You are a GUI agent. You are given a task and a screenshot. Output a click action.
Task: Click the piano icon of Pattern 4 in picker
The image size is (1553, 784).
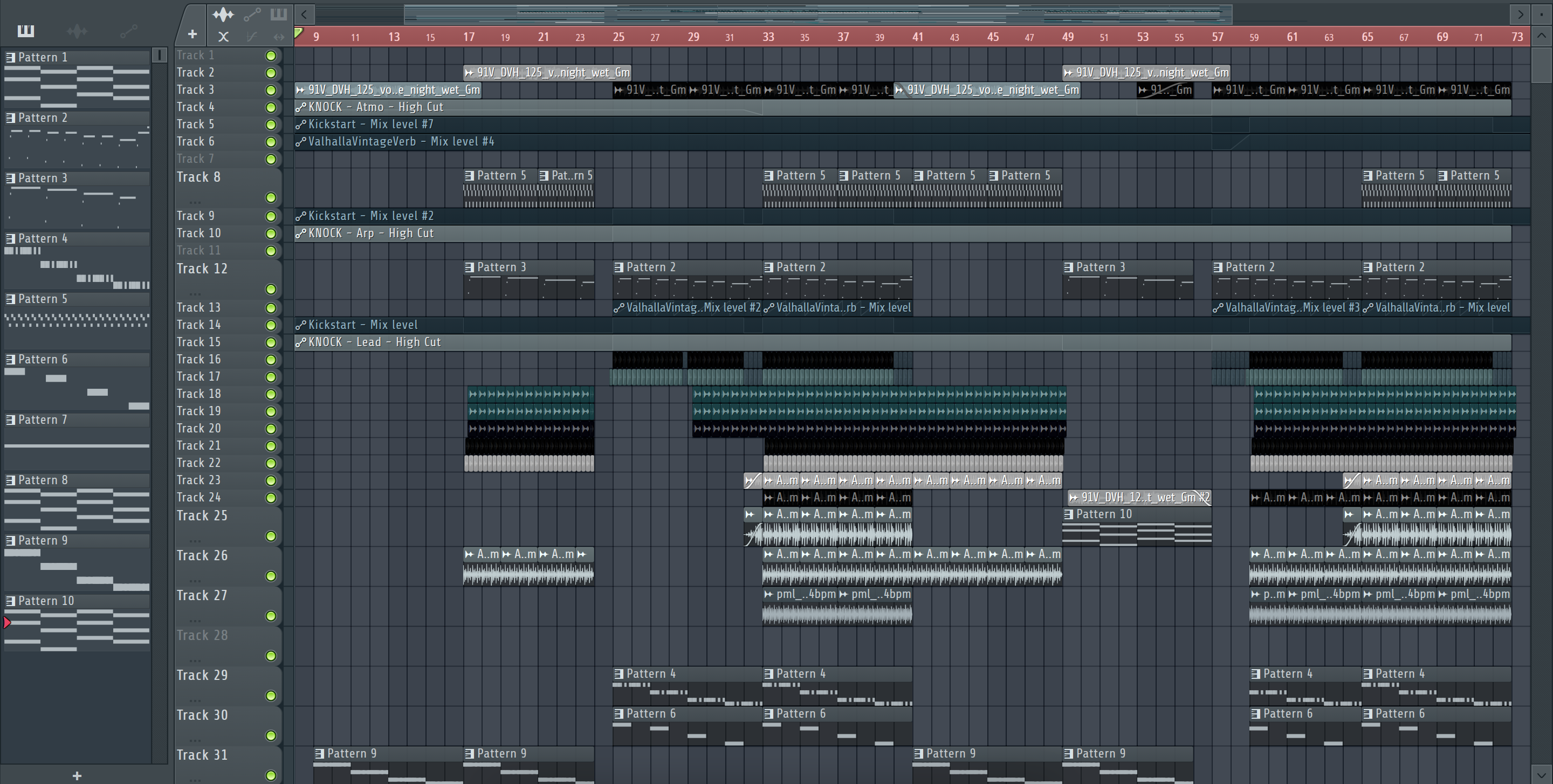point(10,239)
